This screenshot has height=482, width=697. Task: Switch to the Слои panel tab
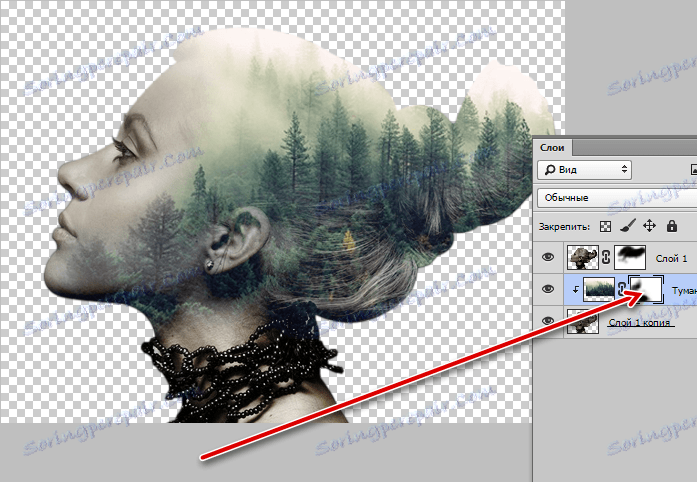[x=552, y=148]
